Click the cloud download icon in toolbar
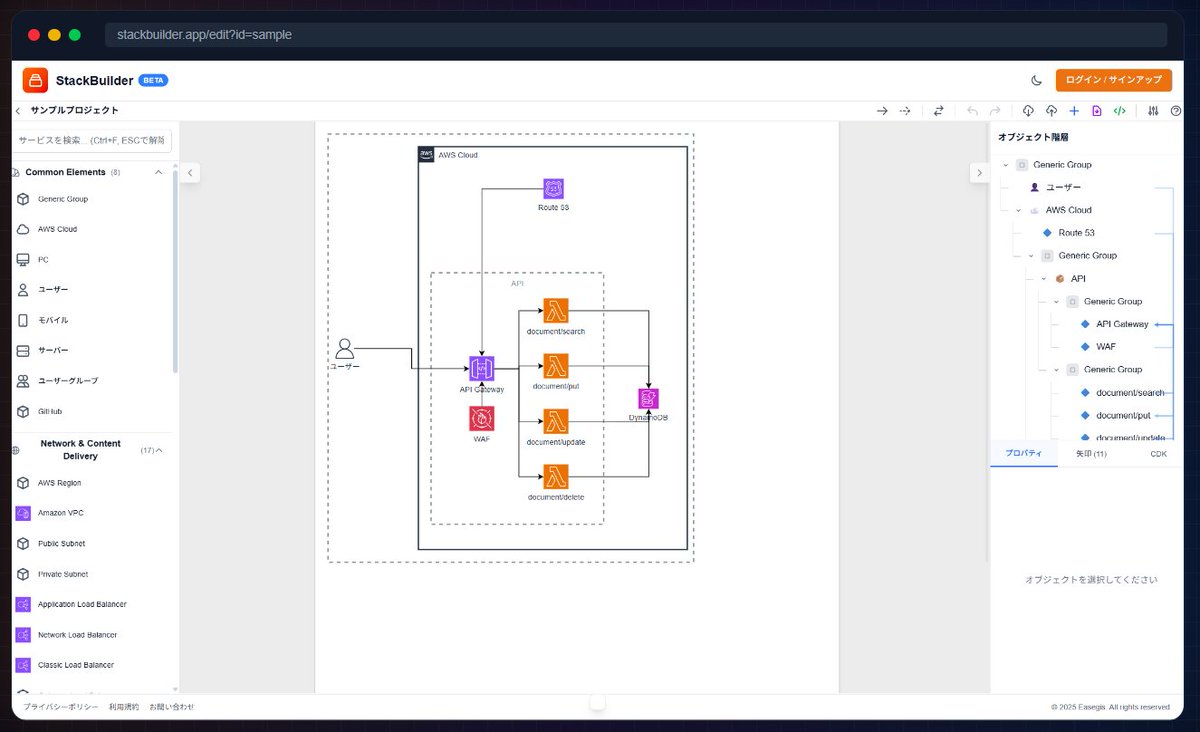The height and width of the screenshot is (732, 1200). pyautogui.click(x=1029, y=111)
